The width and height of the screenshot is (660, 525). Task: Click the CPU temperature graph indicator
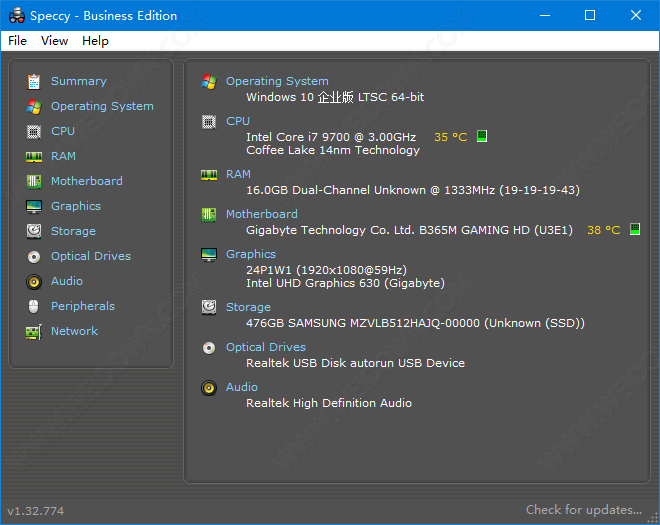[482, 136]
